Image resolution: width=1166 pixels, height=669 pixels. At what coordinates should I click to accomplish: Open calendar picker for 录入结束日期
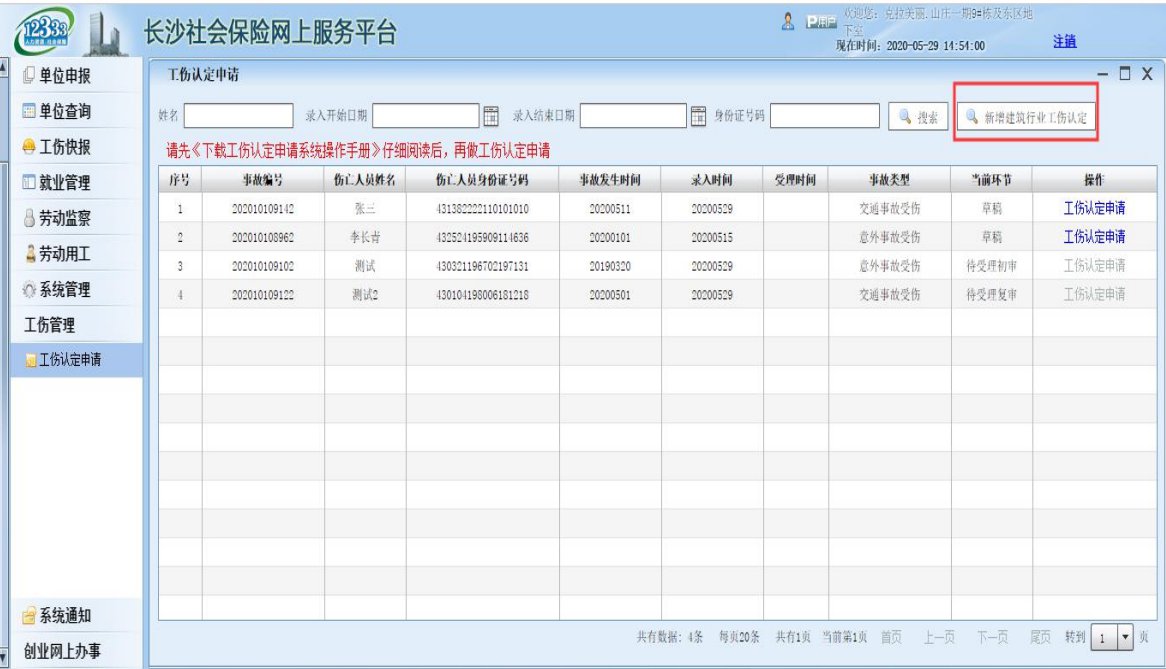(x=700, y=117)
